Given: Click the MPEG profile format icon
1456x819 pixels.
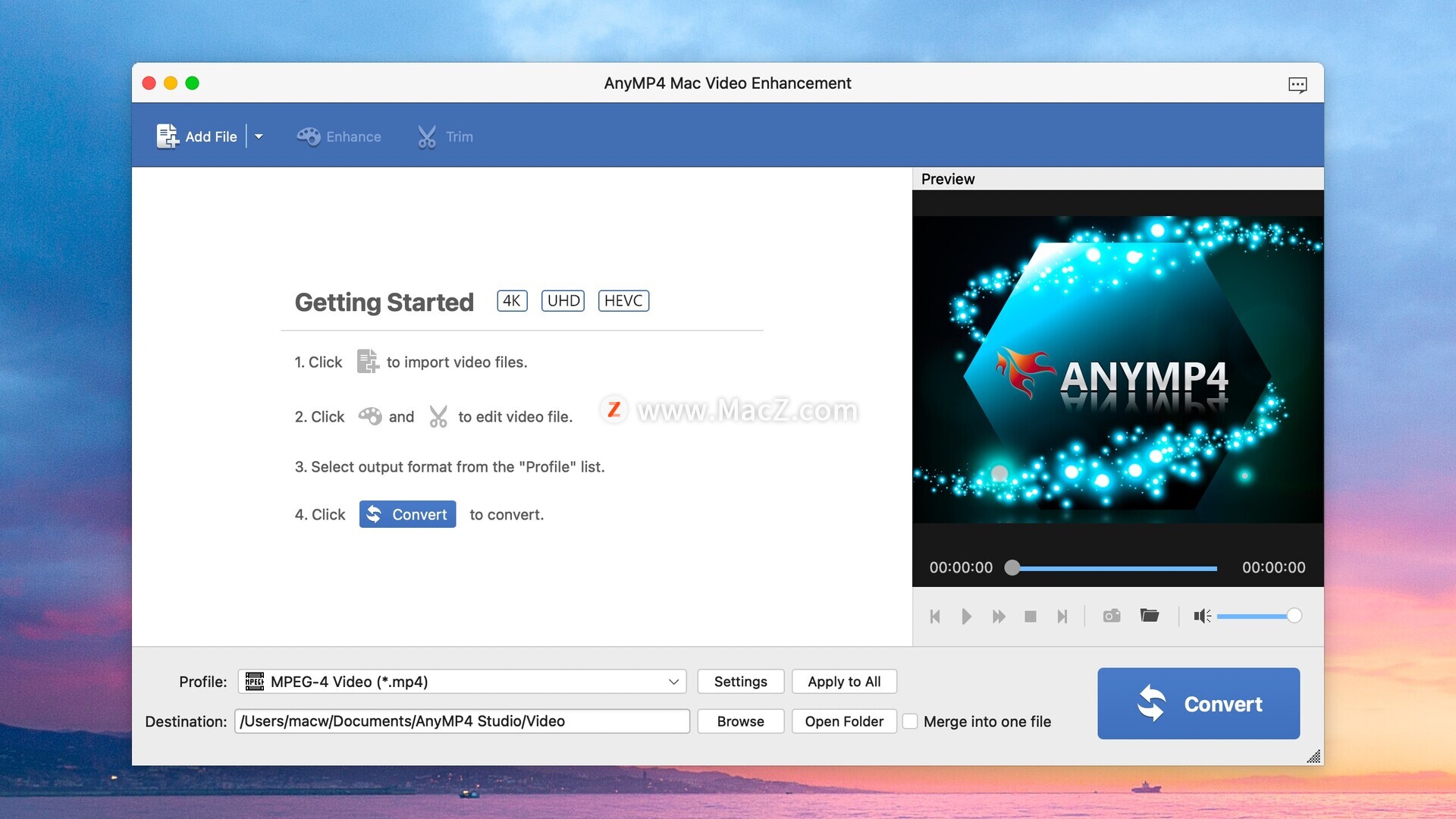Looking at the screenshot, I should click(x=255, y=682).
